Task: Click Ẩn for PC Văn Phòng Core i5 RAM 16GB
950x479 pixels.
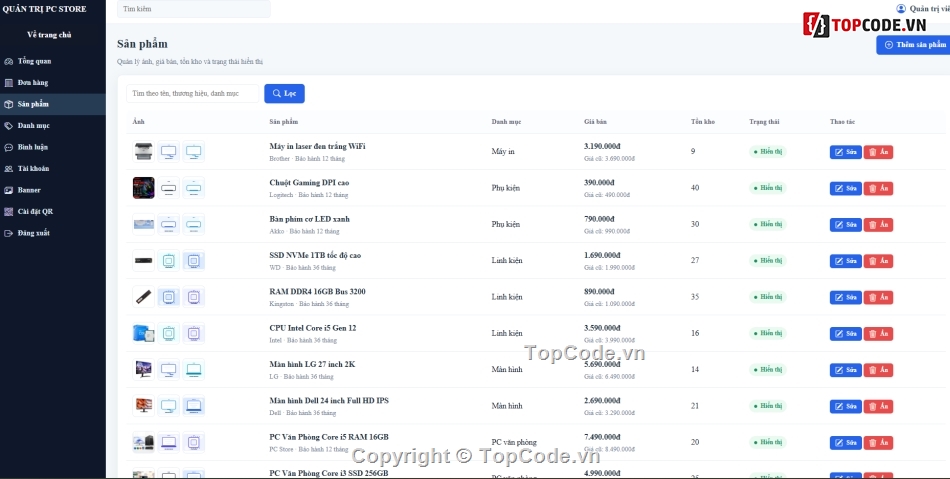Action: (879, 443)
